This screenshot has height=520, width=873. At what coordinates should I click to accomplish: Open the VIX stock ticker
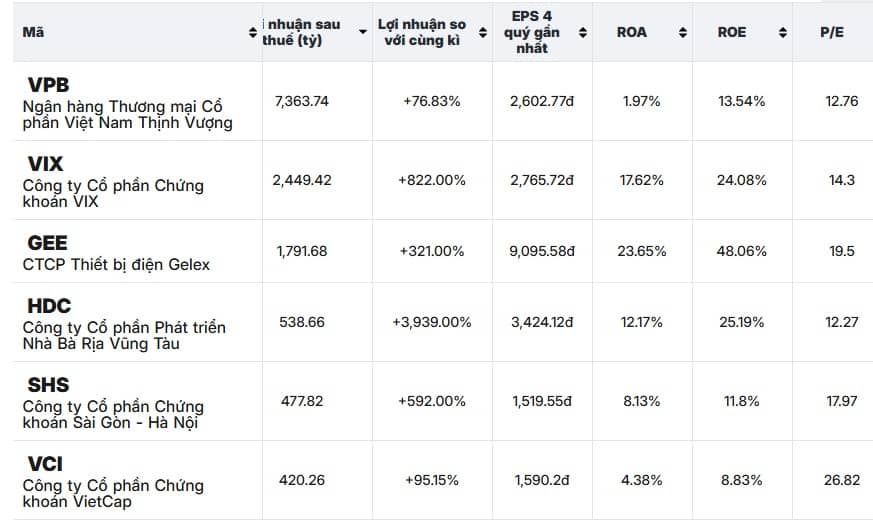click(45, 165)
